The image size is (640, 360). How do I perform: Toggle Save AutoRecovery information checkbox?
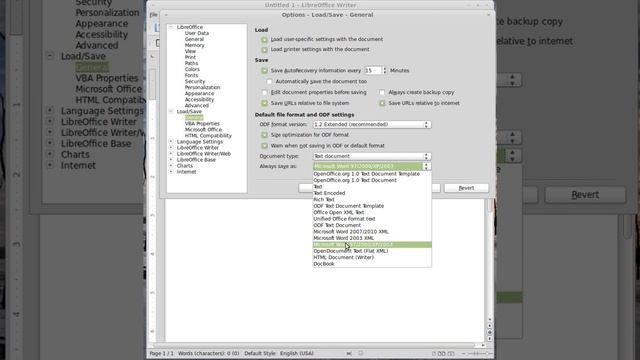[264, 71]
